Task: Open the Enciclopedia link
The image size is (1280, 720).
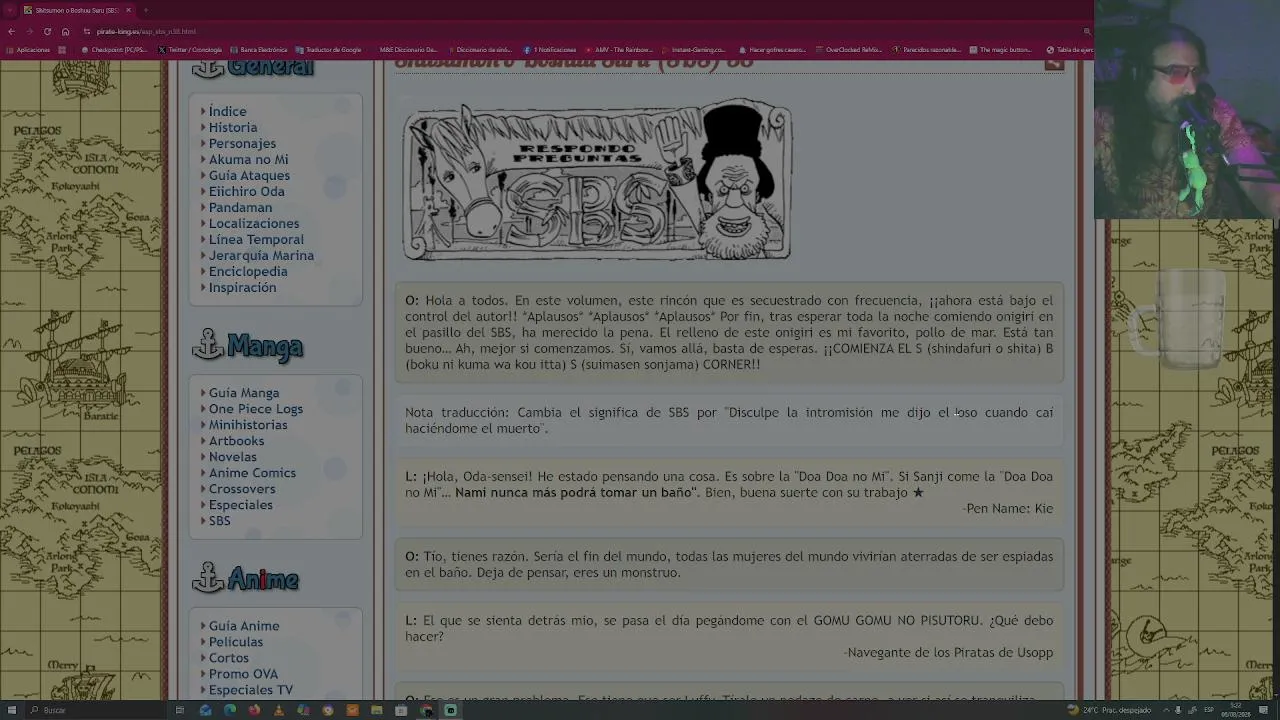Action: click(248, 271)
